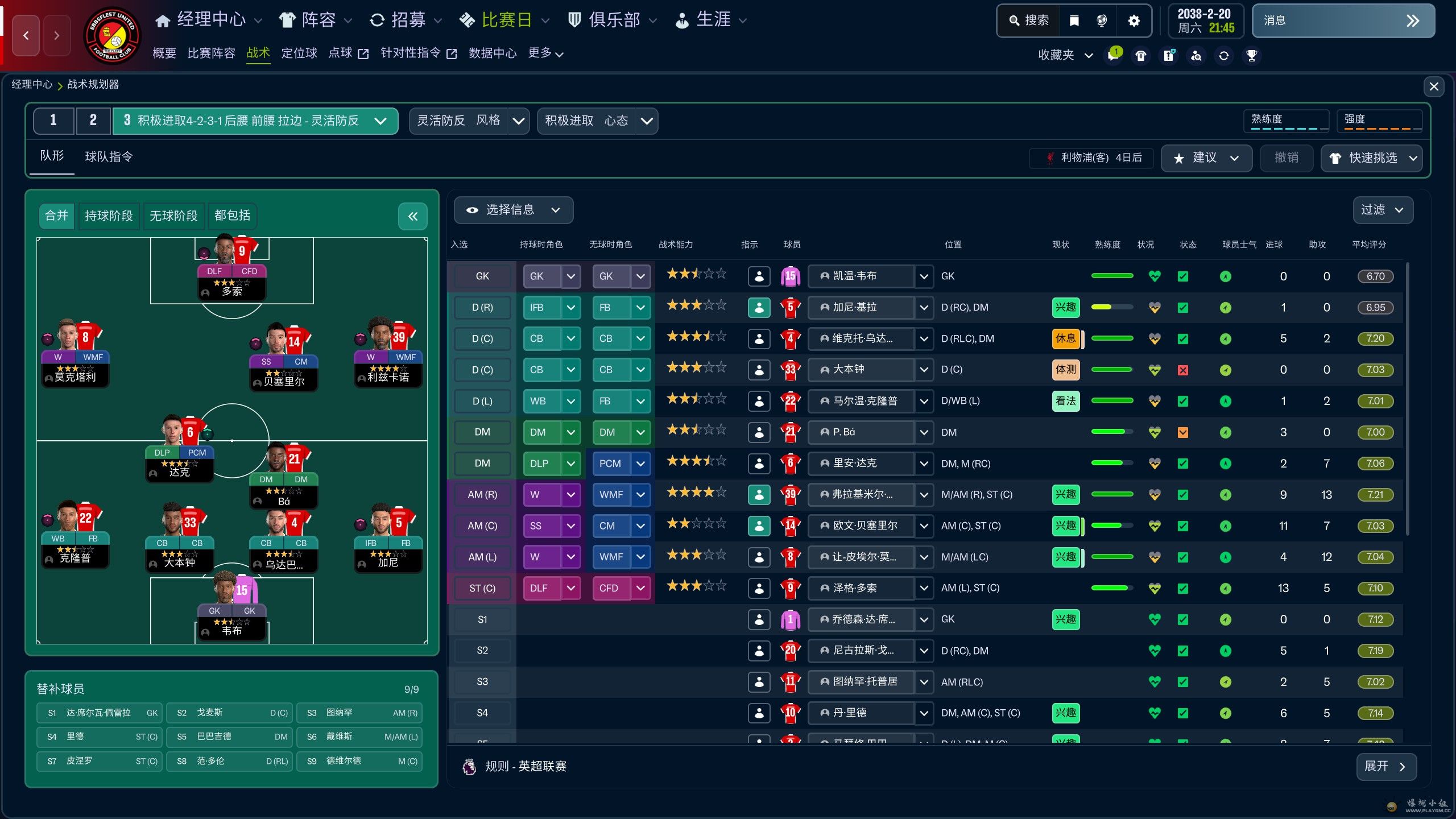Click the kit shirt shortcut icon
The width and height of the screenshot is (1456, 819).
pyautogui.click(x=1141, y=55)
